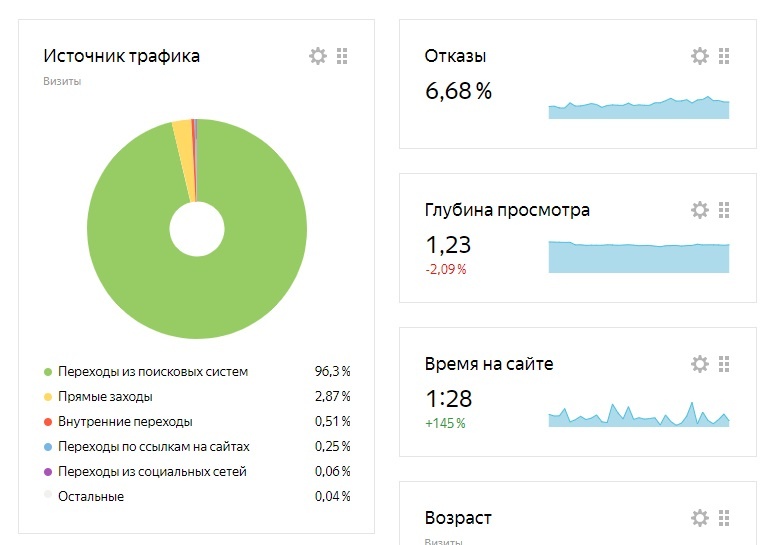This screenshot has width=773, height=545.
Task: Click the +145 % change indicator
Action: click(x=445, y=423)
